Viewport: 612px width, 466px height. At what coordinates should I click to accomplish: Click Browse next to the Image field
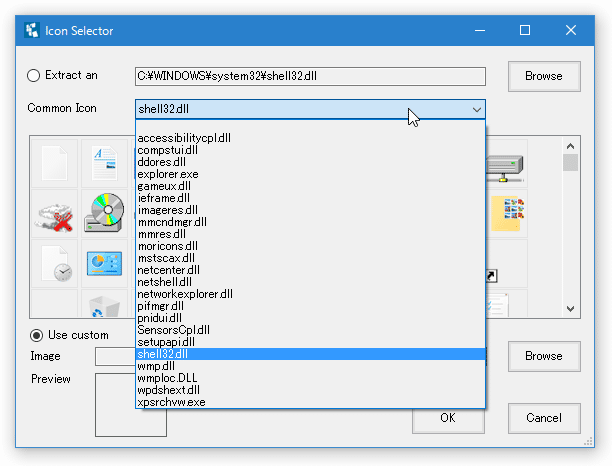coord(544,356)
